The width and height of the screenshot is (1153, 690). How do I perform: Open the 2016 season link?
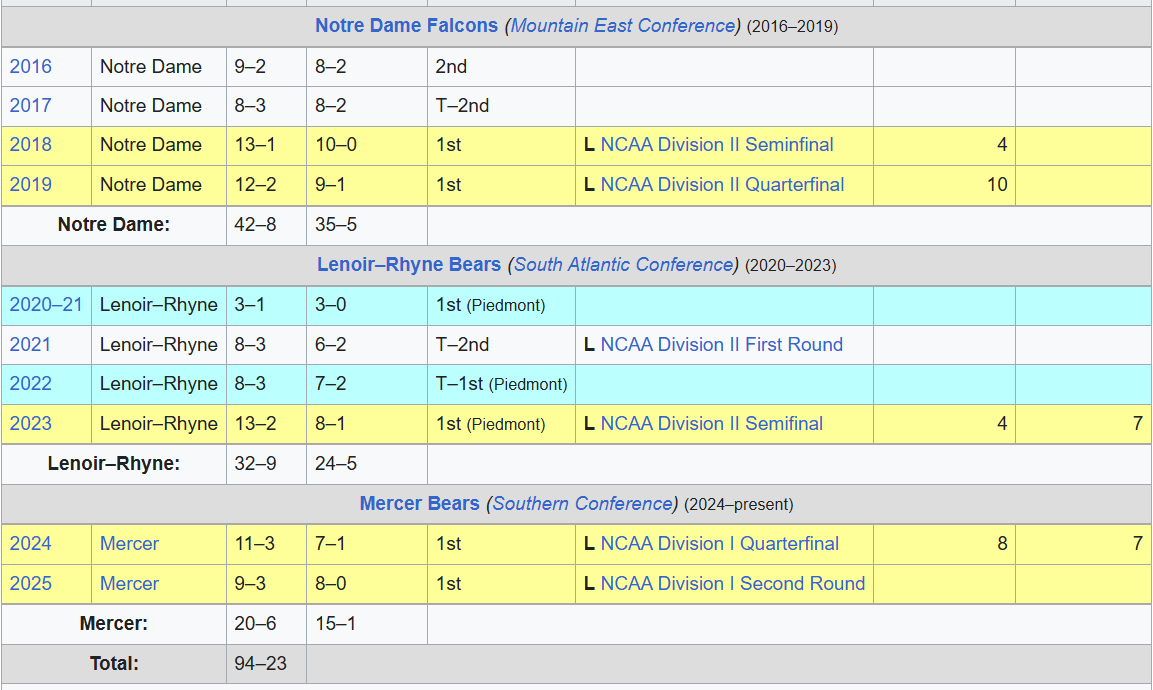point(31,67)
